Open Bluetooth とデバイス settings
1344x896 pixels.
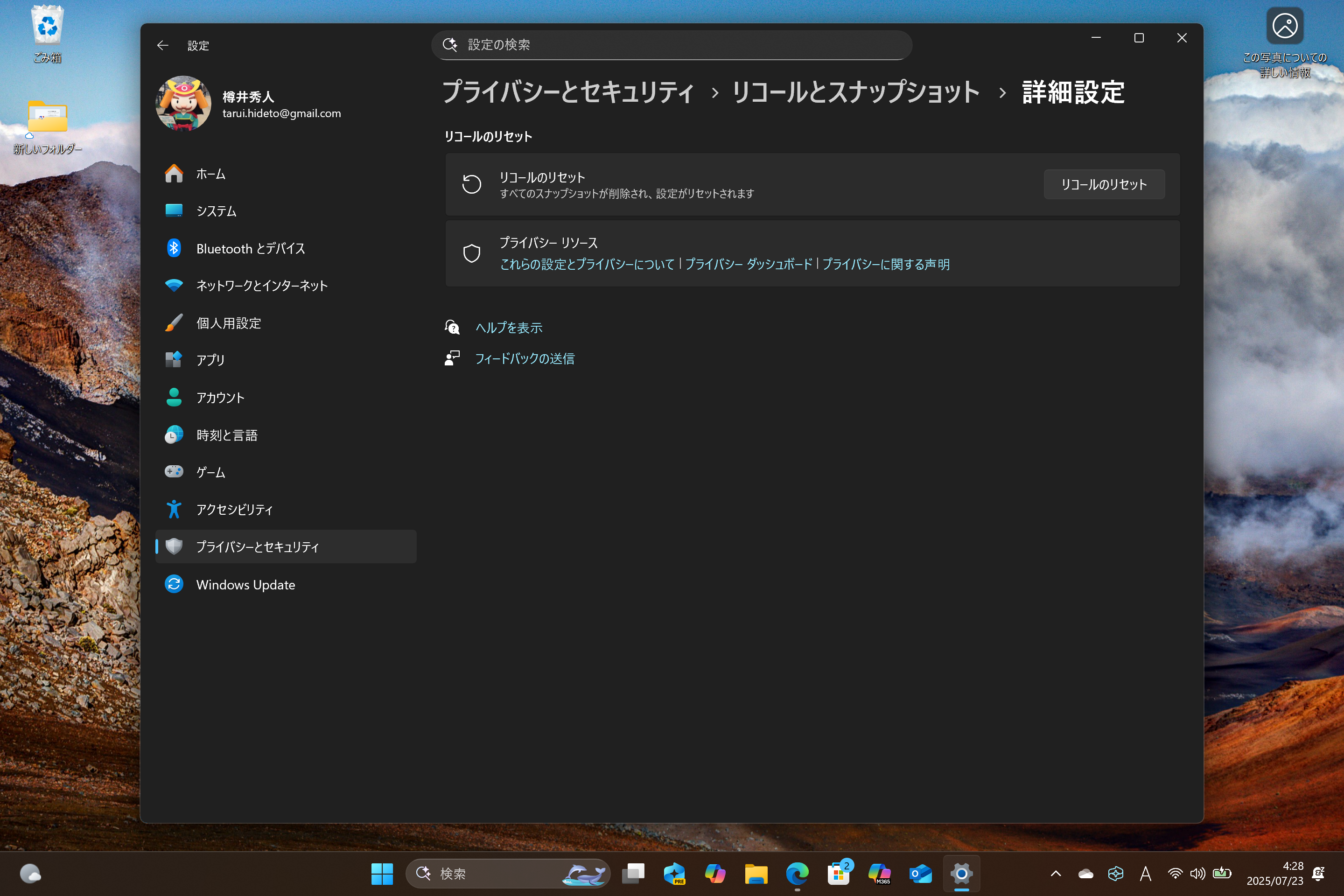tap(250, 249)
